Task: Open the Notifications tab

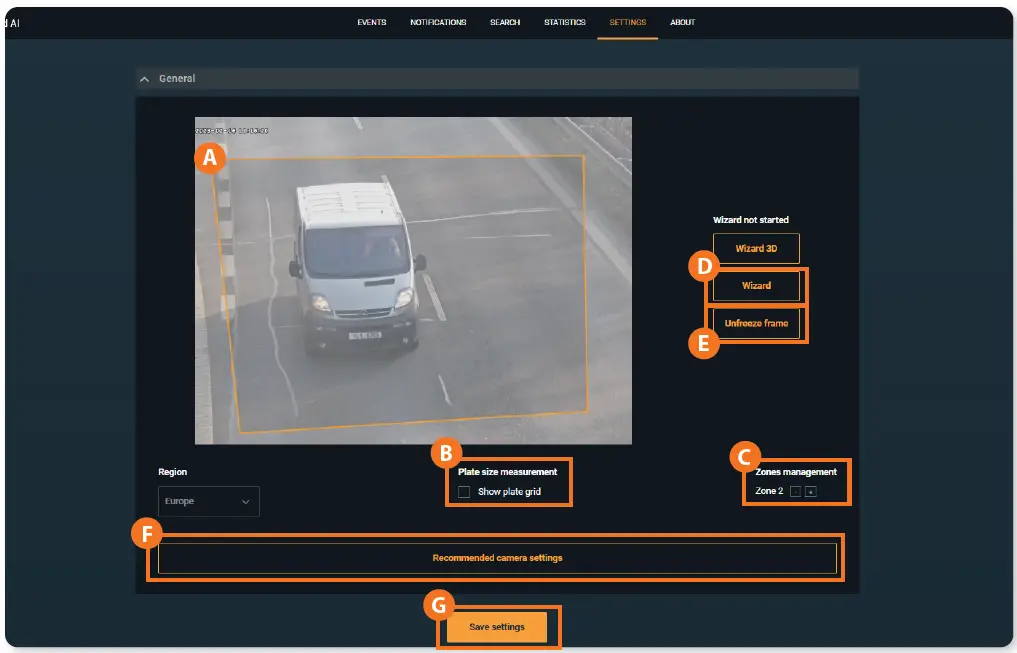Action: (x=438, y=22)
